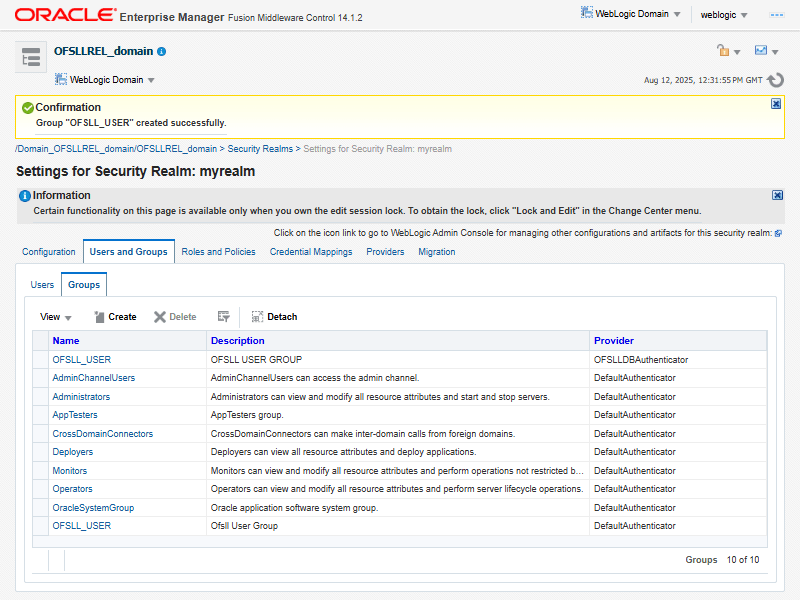The image size is (800, 600).
Task: Close the Confirmation message
Action: [x=776, y=104]
